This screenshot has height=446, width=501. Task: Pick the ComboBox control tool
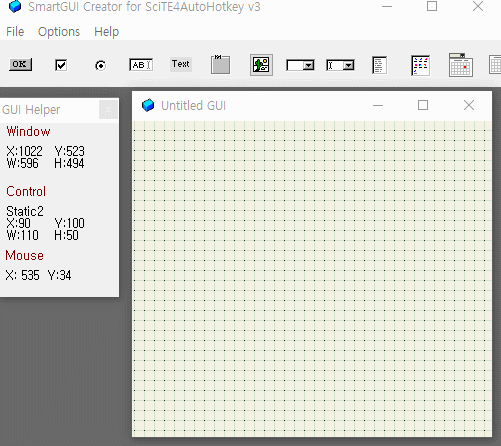340,65
